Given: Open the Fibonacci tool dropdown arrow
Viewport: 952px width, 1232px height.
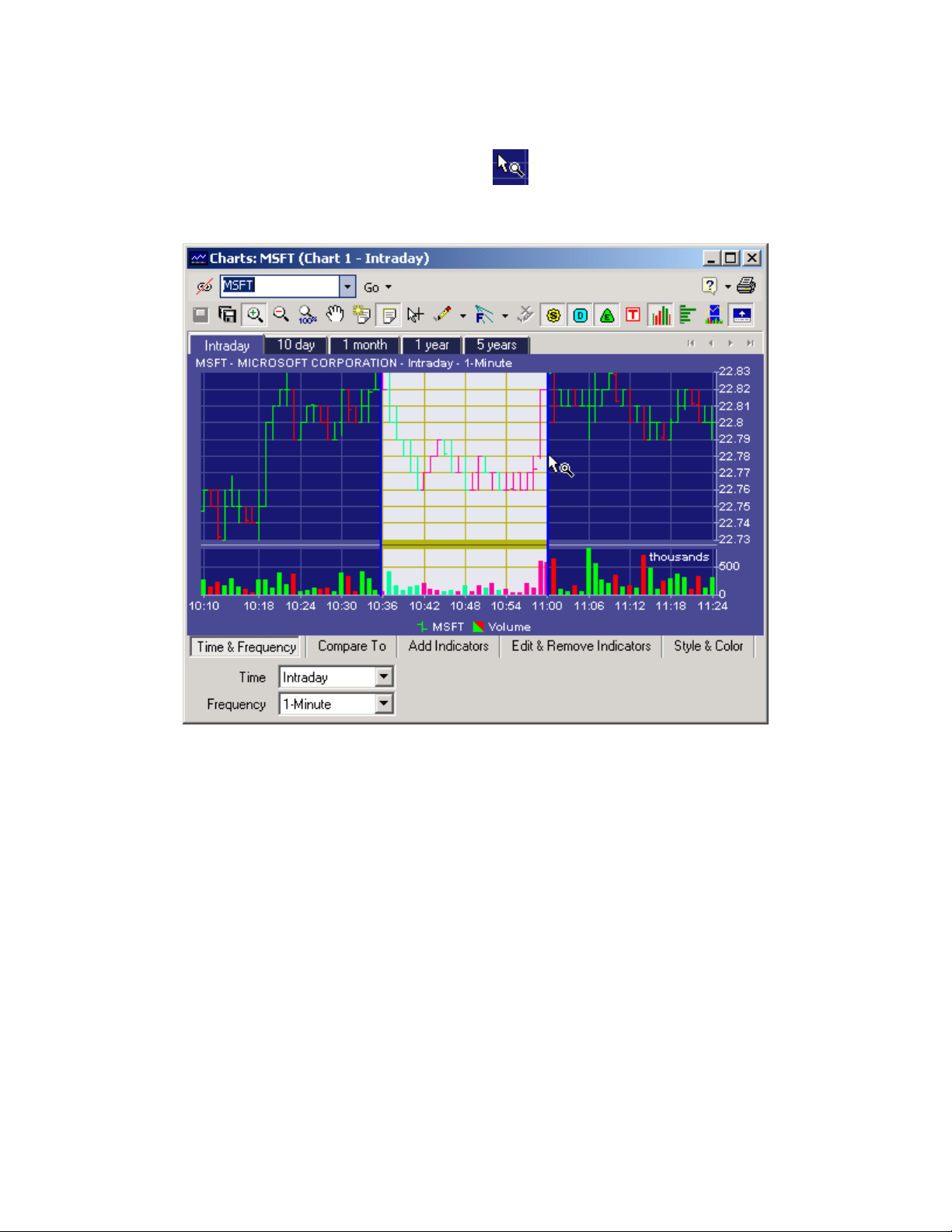Looking at the screenshot, I should (504, 316).
